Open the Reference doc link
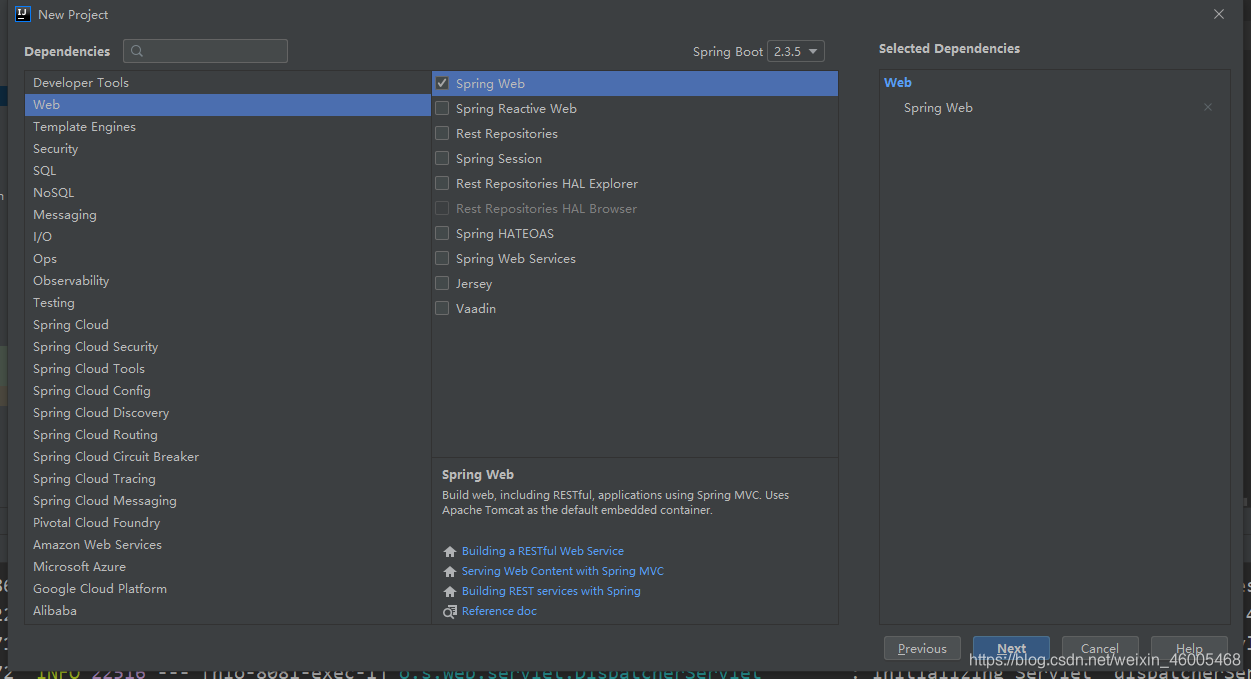The image size is (1251, 679). 499,611
